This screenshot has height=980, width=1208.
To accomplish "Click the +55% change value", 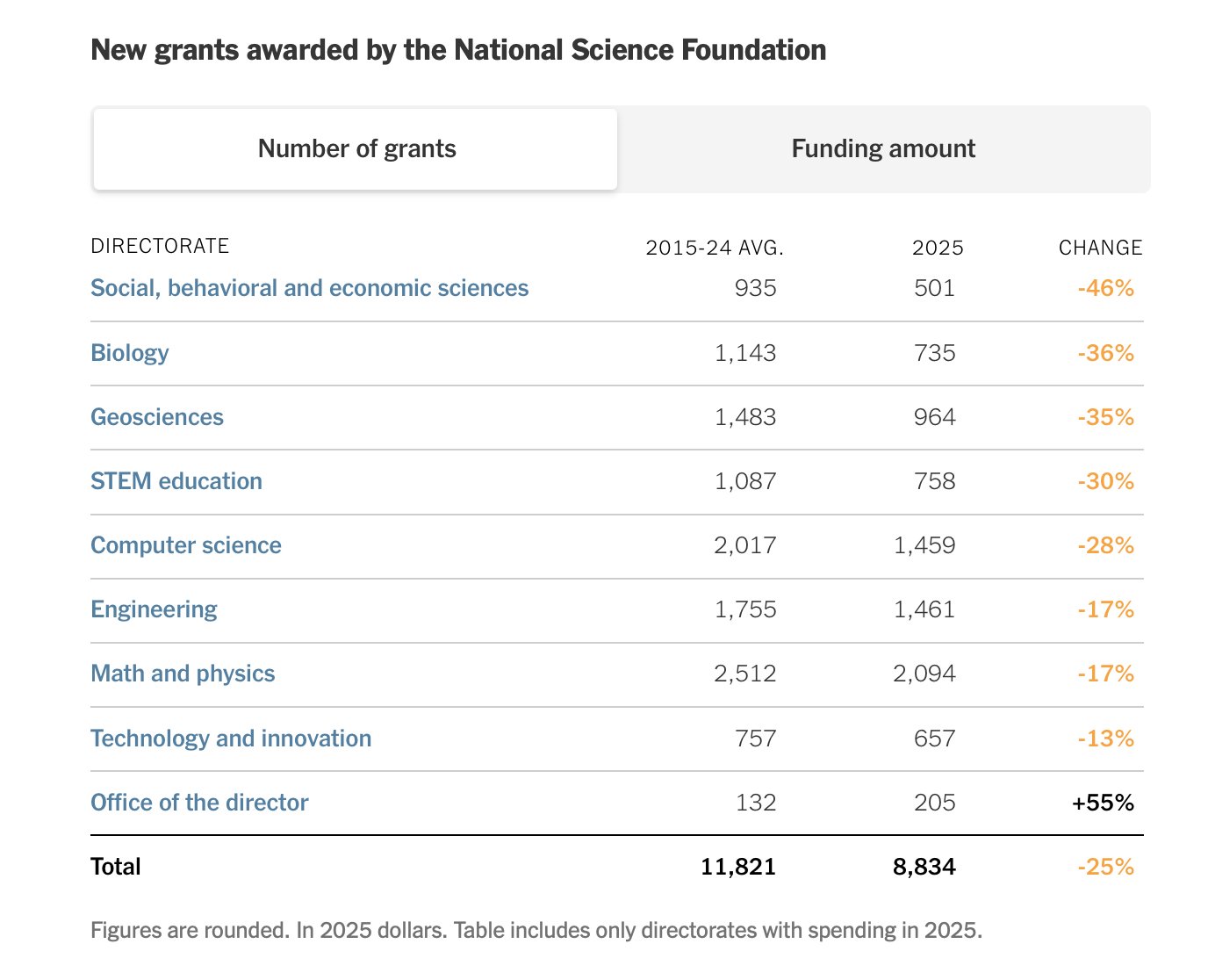I will click(1103, 803).
